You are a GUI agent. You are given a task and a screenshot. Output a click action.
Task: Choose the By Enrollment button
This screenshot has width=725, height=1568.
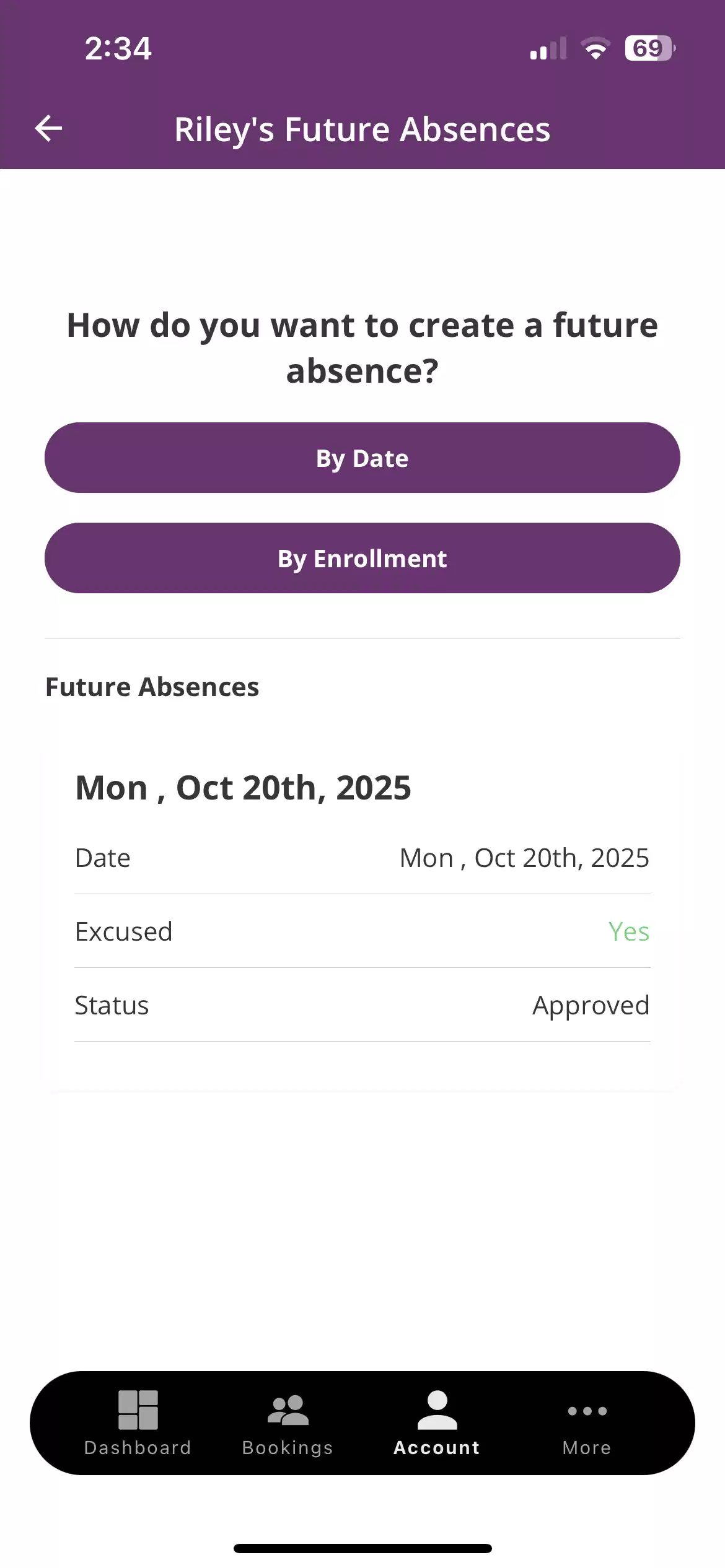[x=362, y=559]
